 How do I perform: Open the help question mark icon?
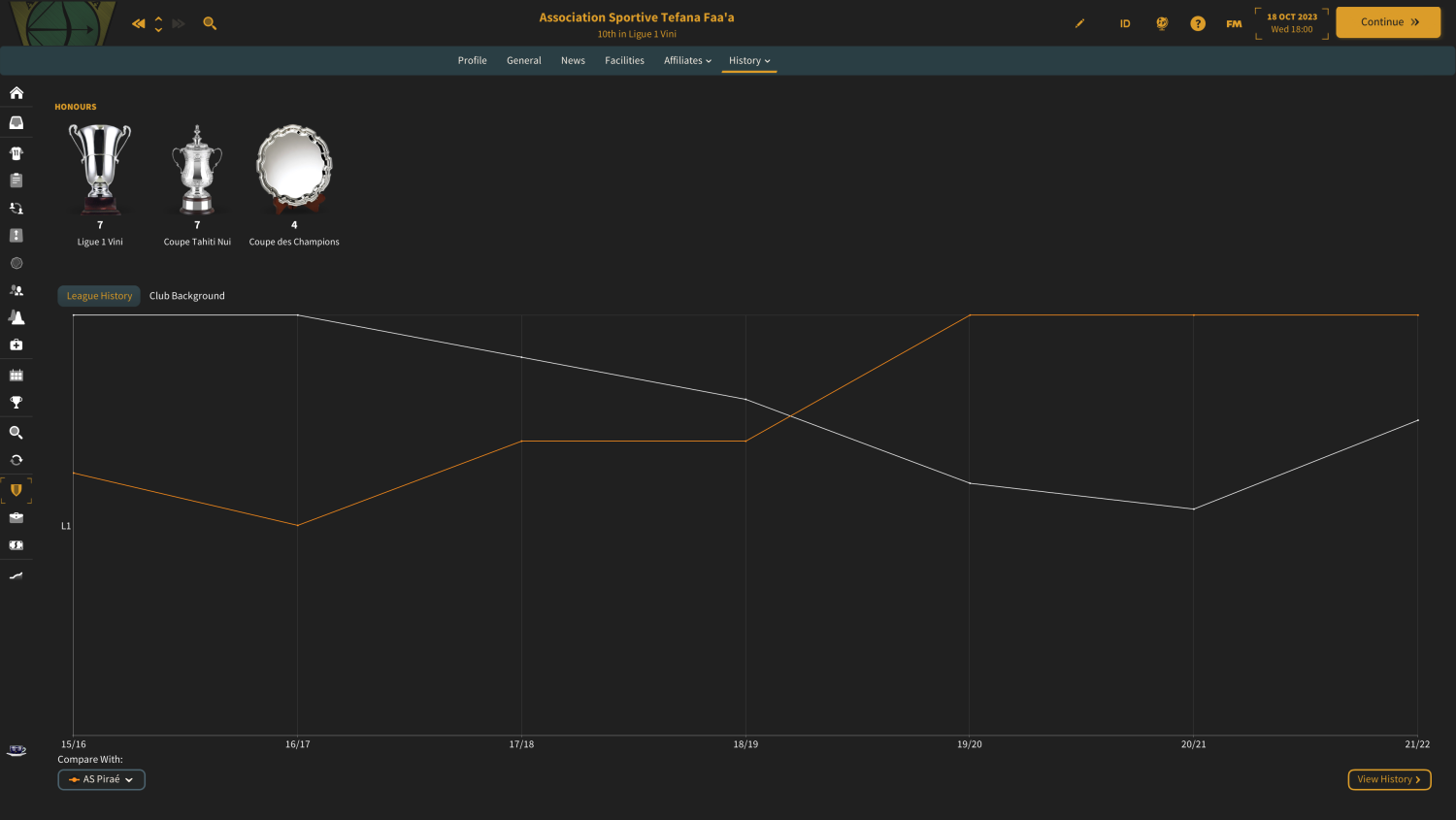[1198, 23]
